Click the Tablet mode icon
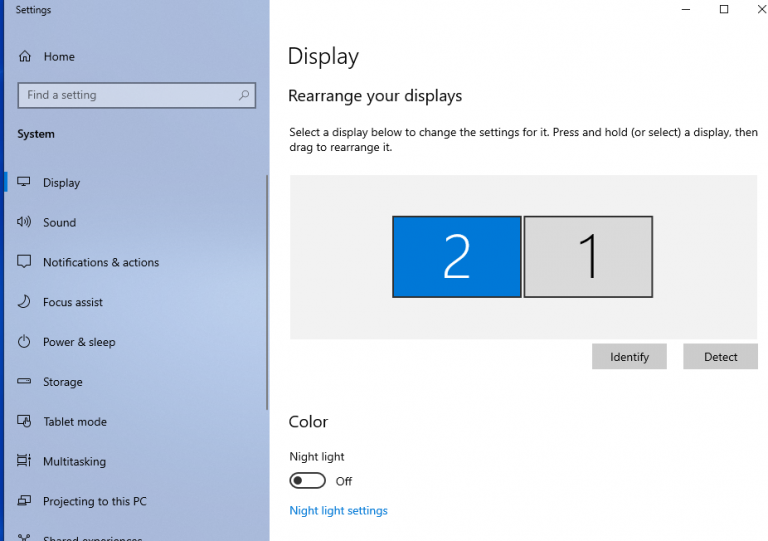 (x=24, y=422)
